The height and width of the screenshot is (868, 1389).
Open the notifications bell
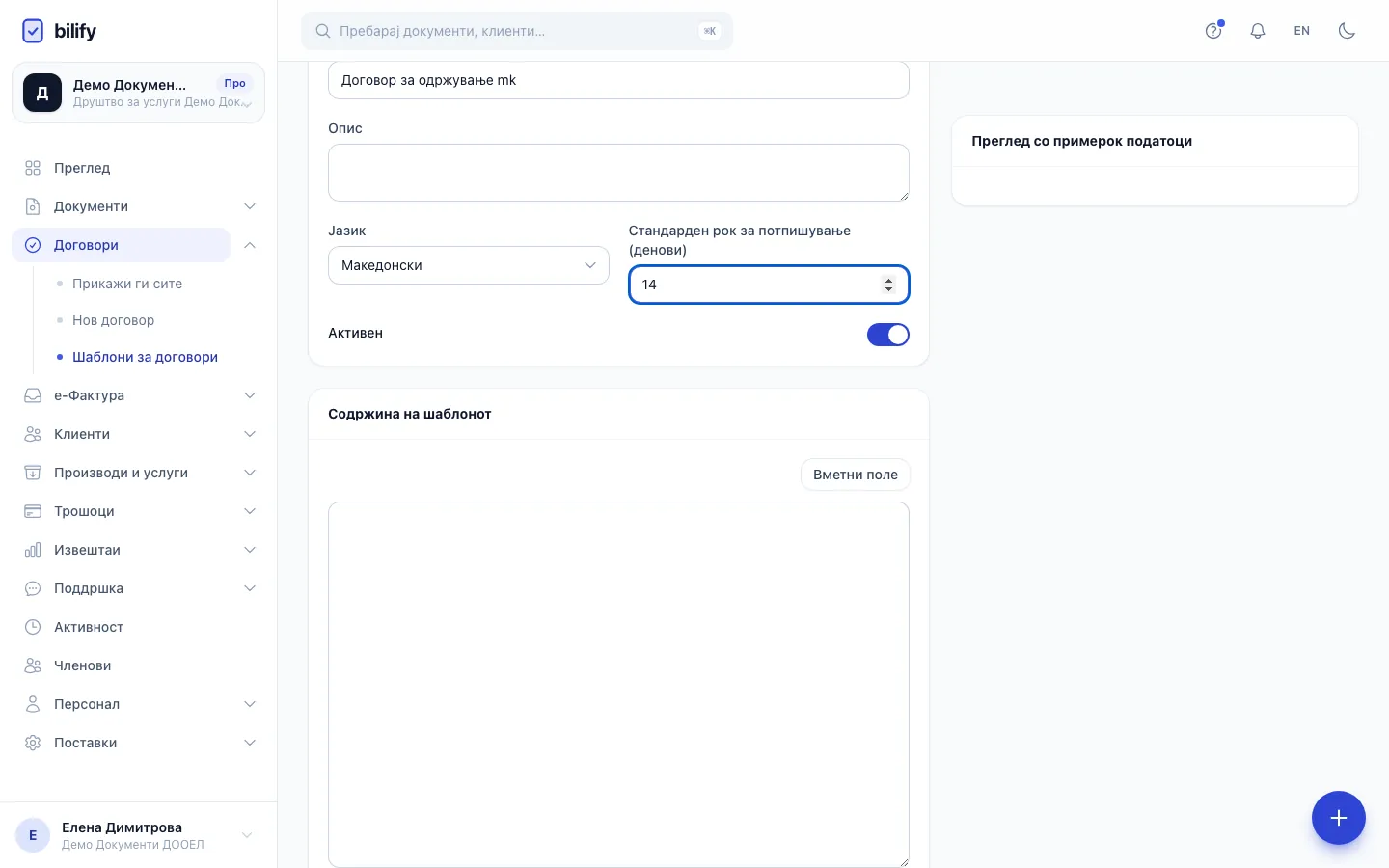[x=1258, y=31]
